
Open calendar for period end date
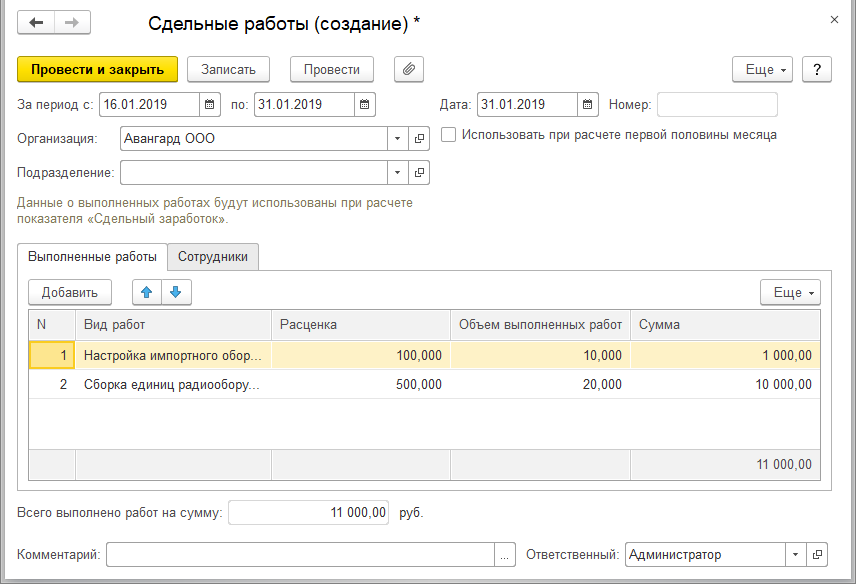click(x=365, y=104)
